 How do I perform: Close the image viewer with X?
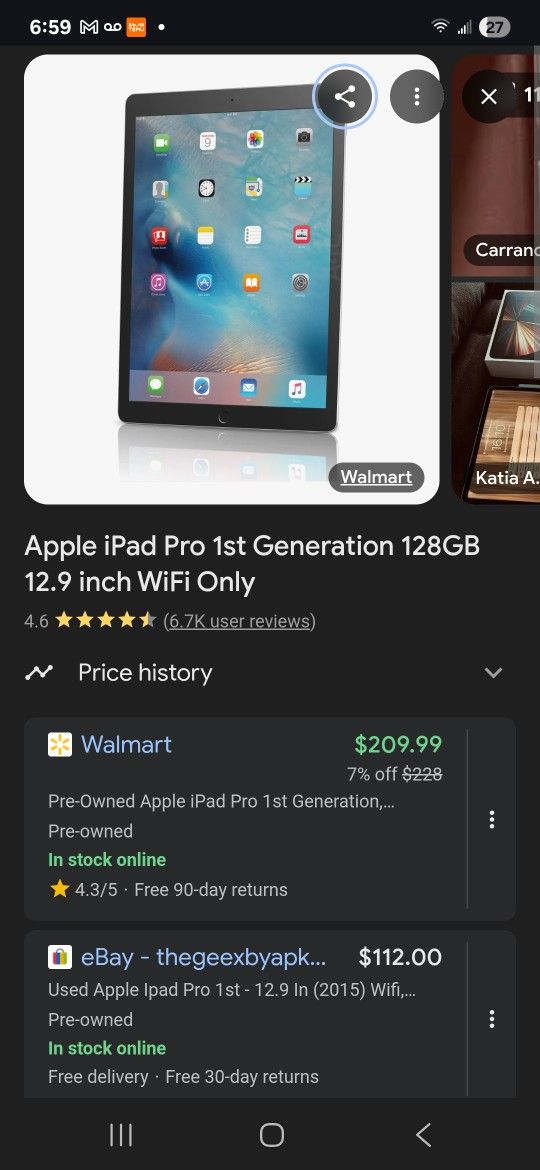click(489, 96)
